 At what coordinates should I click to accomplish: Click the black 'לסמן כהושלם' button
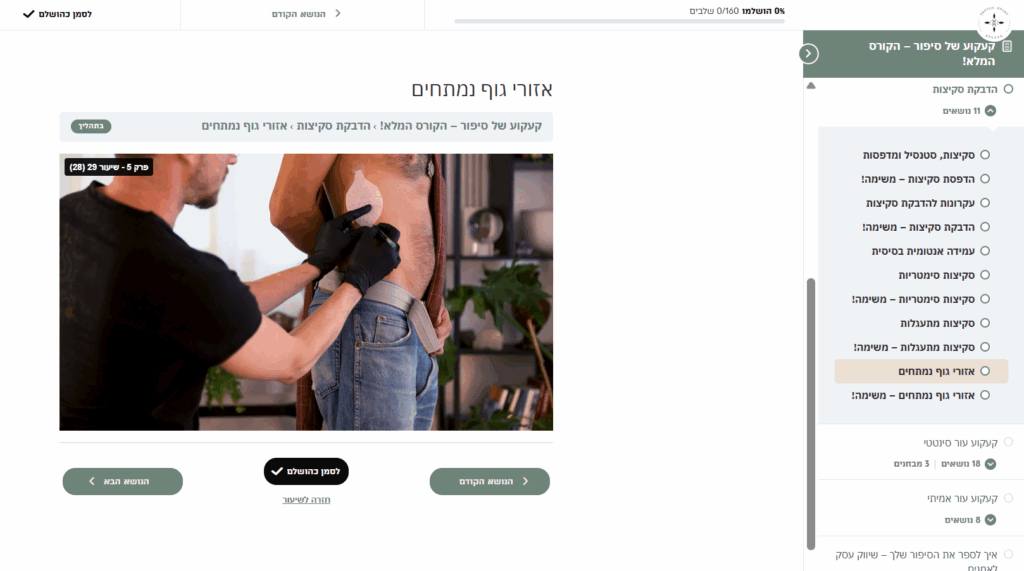[306, 471]
